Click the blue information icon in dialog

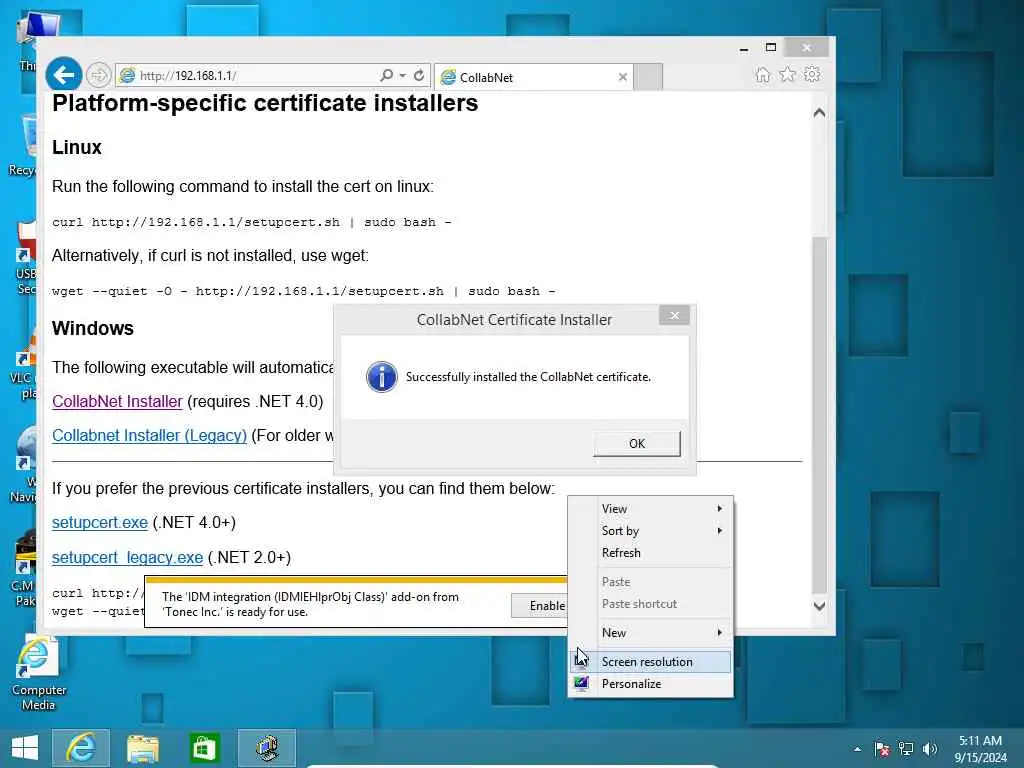(381, 377)
